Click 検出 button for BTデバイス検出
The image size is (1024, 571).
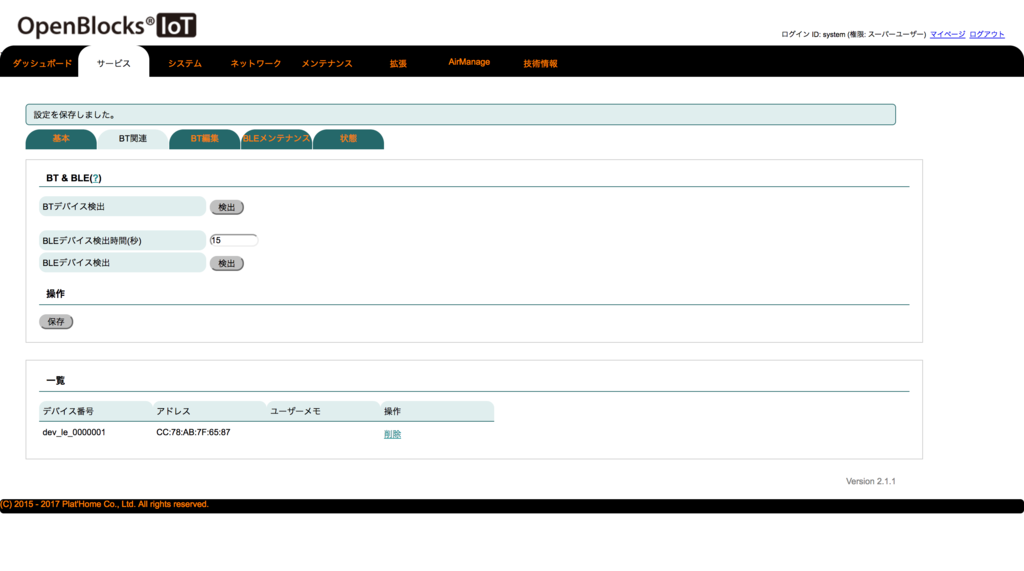click(227, 207)
